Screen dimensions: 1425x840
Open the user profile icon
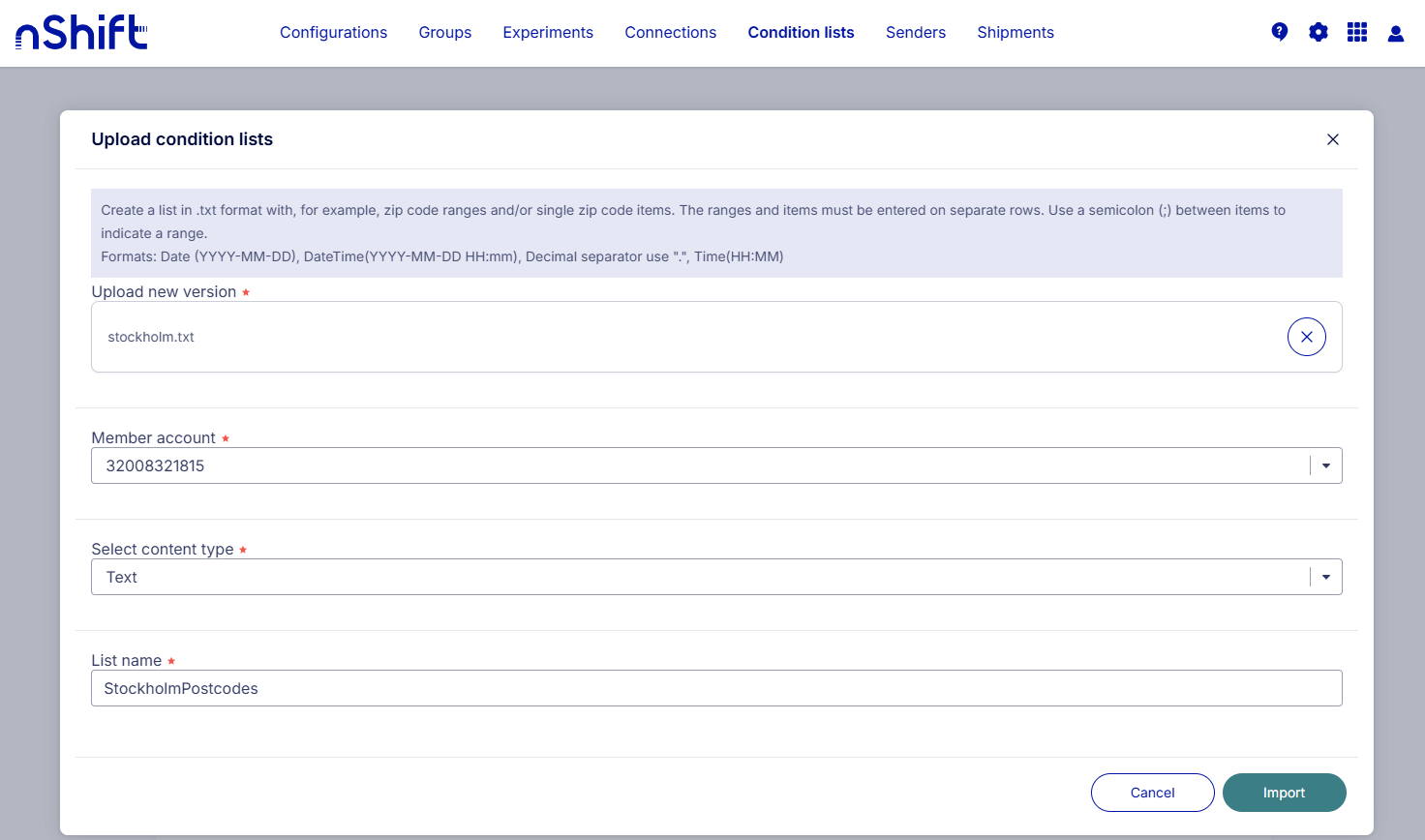coord(1395,33)
